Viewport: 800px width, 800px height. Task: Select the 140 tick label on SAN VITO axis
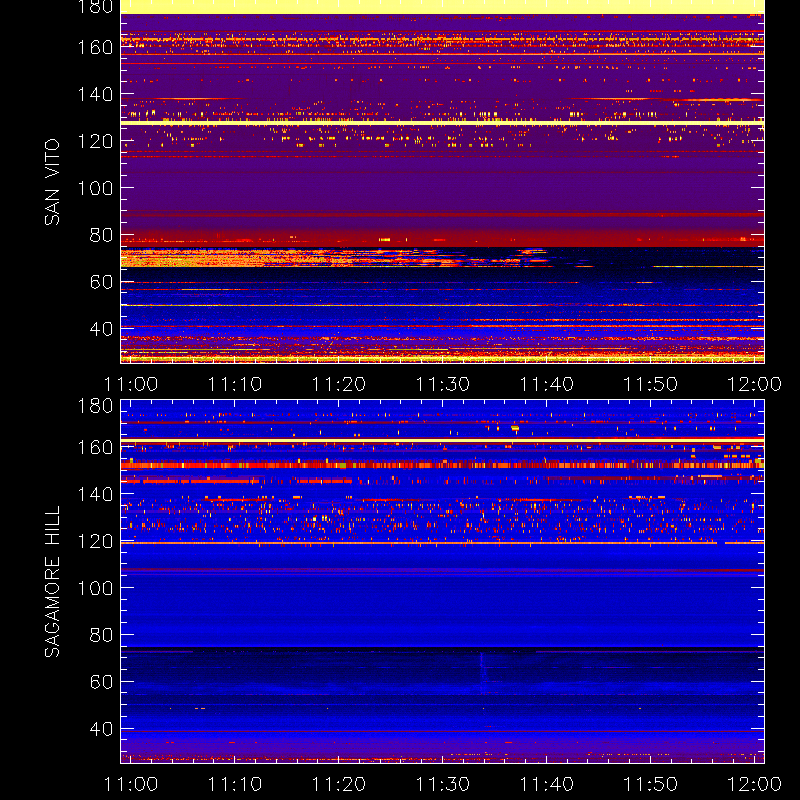[x=95, y=94]
